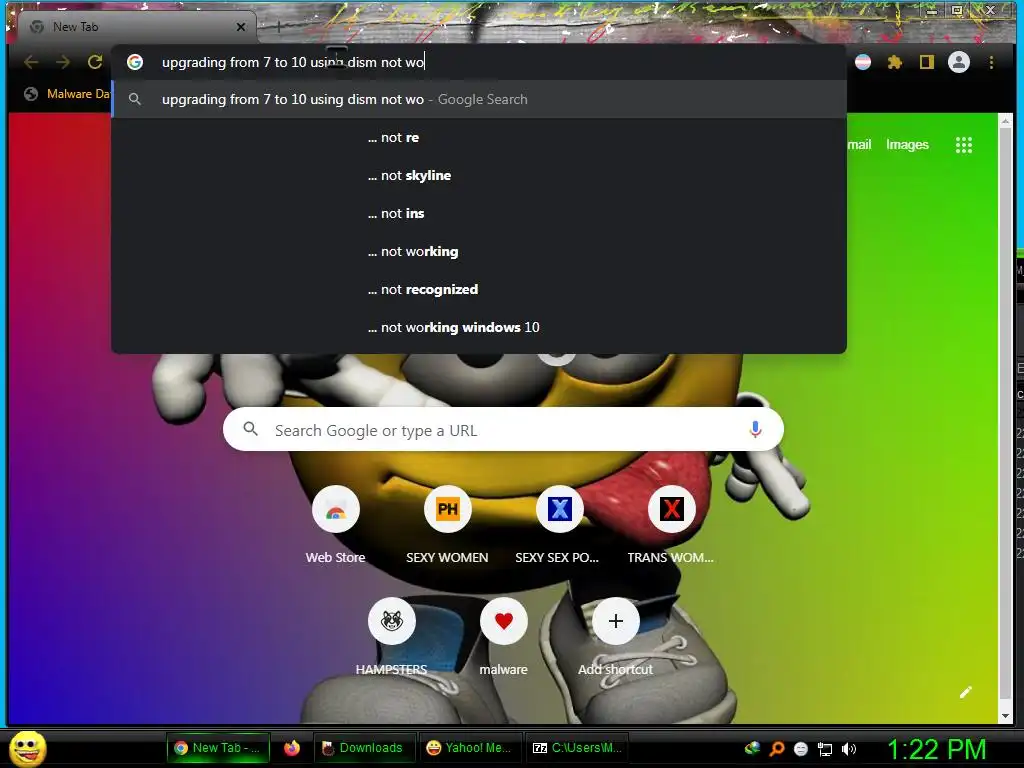1024x768 pixels.
Task: Click the browser Forward arrow
Action: click(x=63, y=62)
